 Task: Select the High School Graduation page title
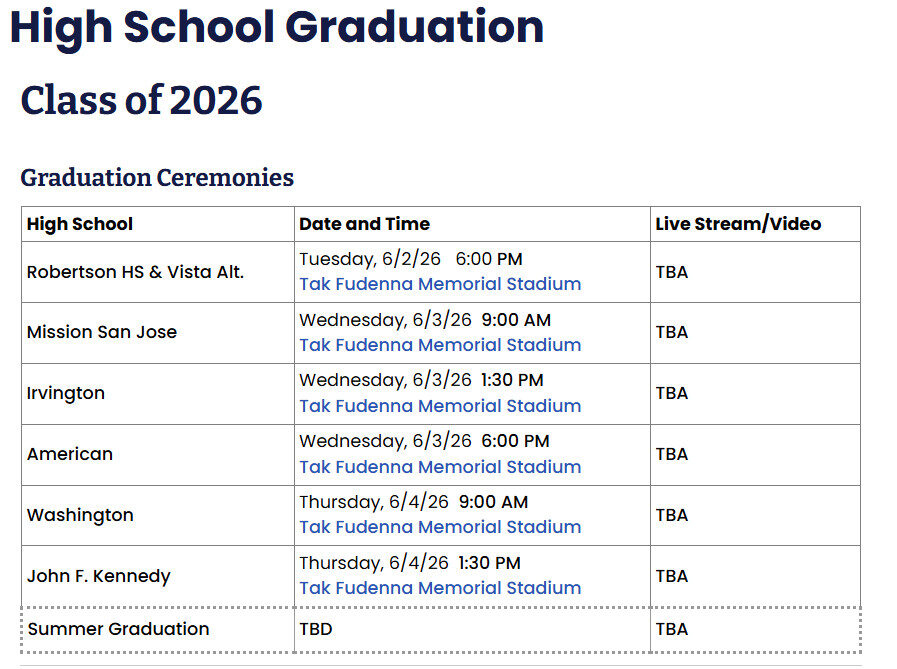(x=277, y=27)
